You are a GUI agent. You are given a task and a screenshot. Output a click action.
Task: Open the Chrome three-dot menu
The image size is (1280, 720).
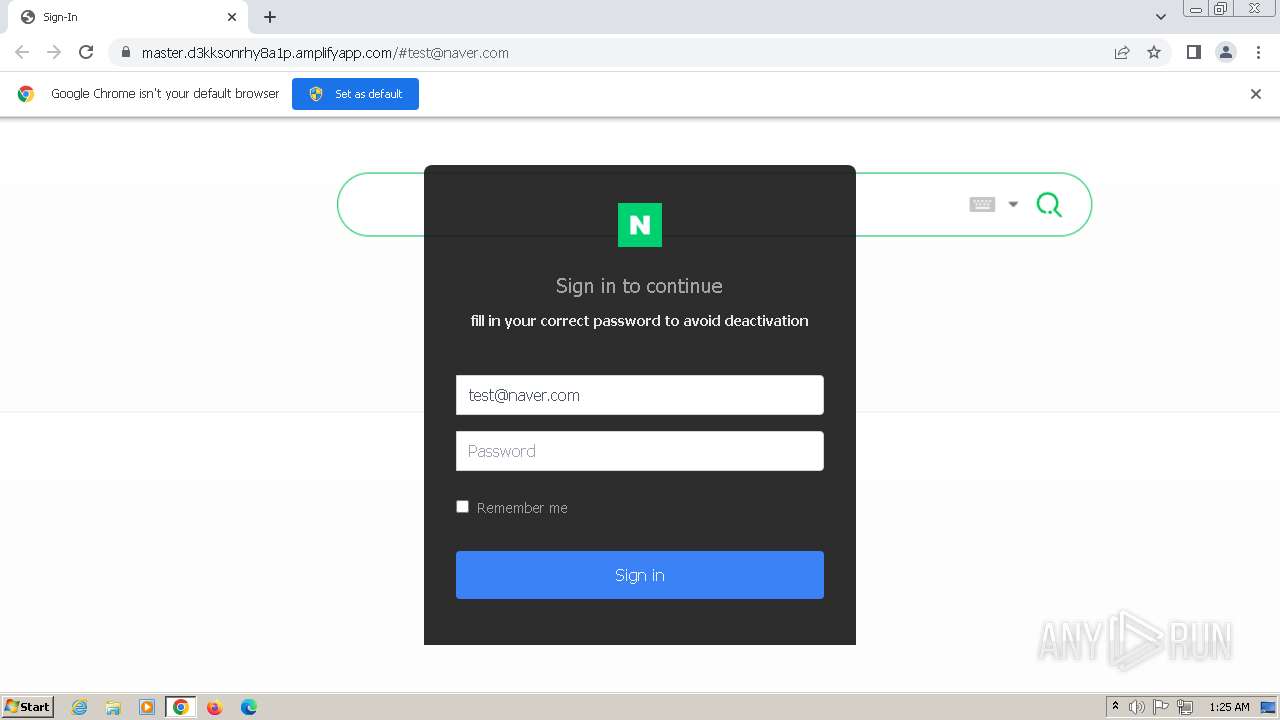coord(1259,52)
